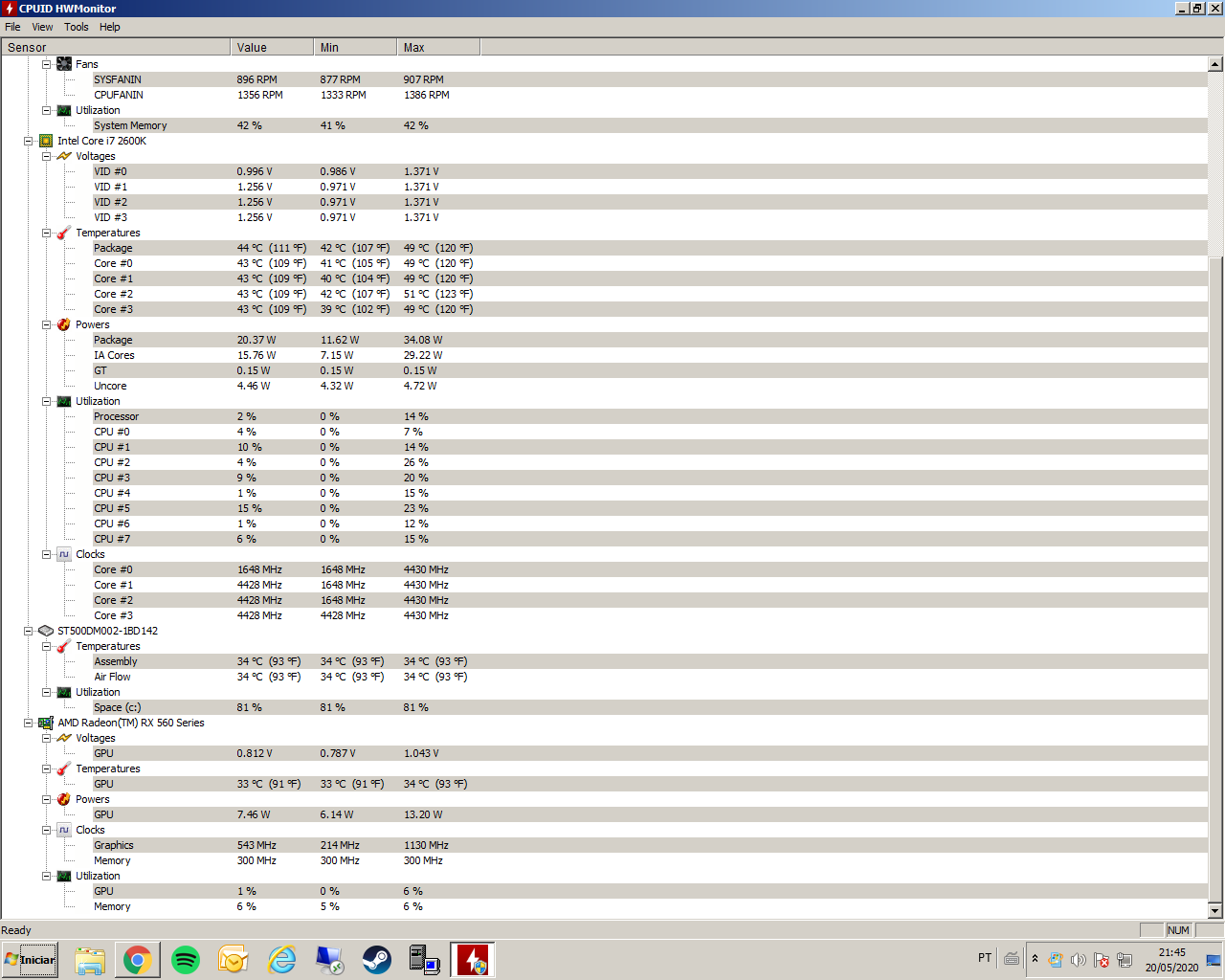Select the Space (c:) row

pos(650,707)
